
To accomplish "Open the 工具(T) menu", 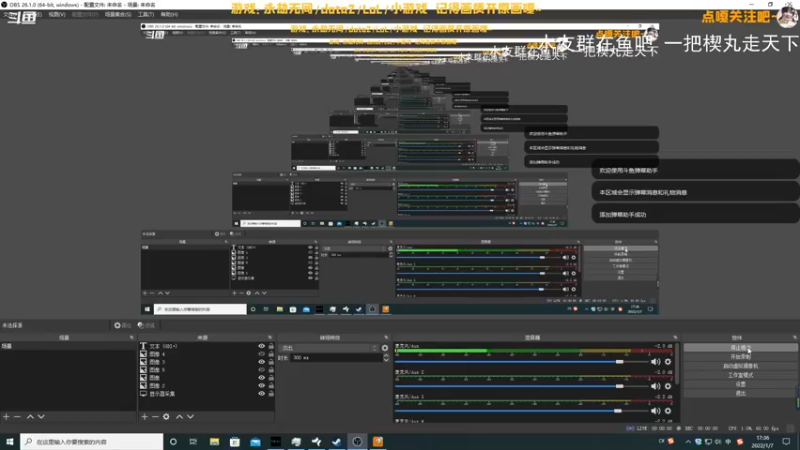I will click(x=145, y=14).
